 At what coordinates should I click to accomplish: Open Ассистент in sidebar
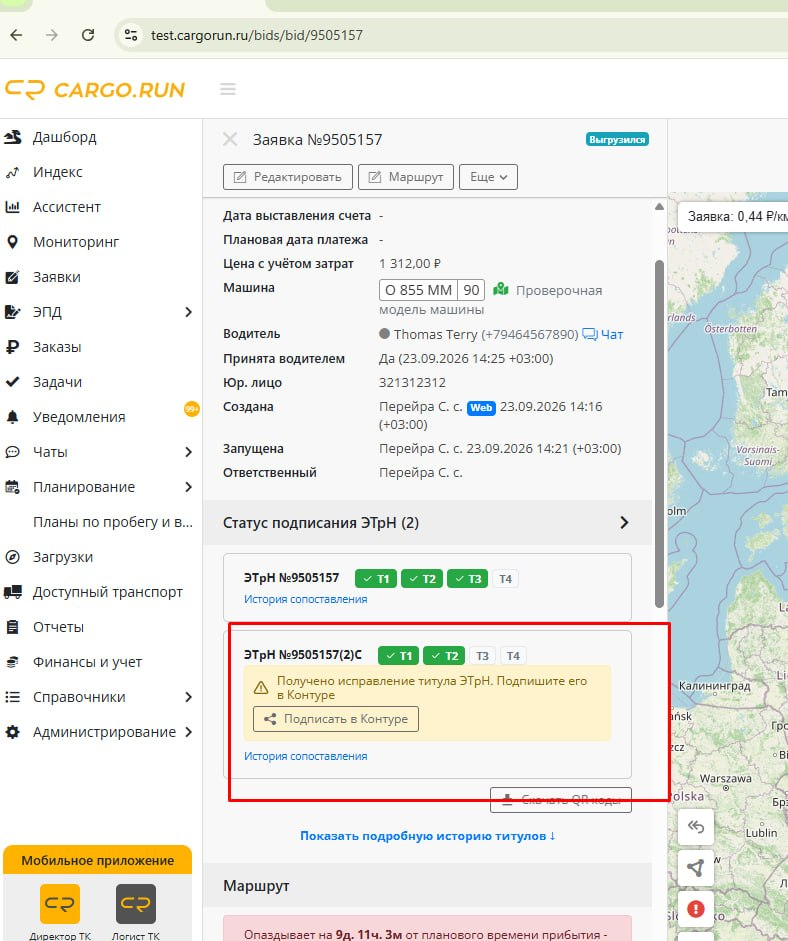(x=67, y=207)
